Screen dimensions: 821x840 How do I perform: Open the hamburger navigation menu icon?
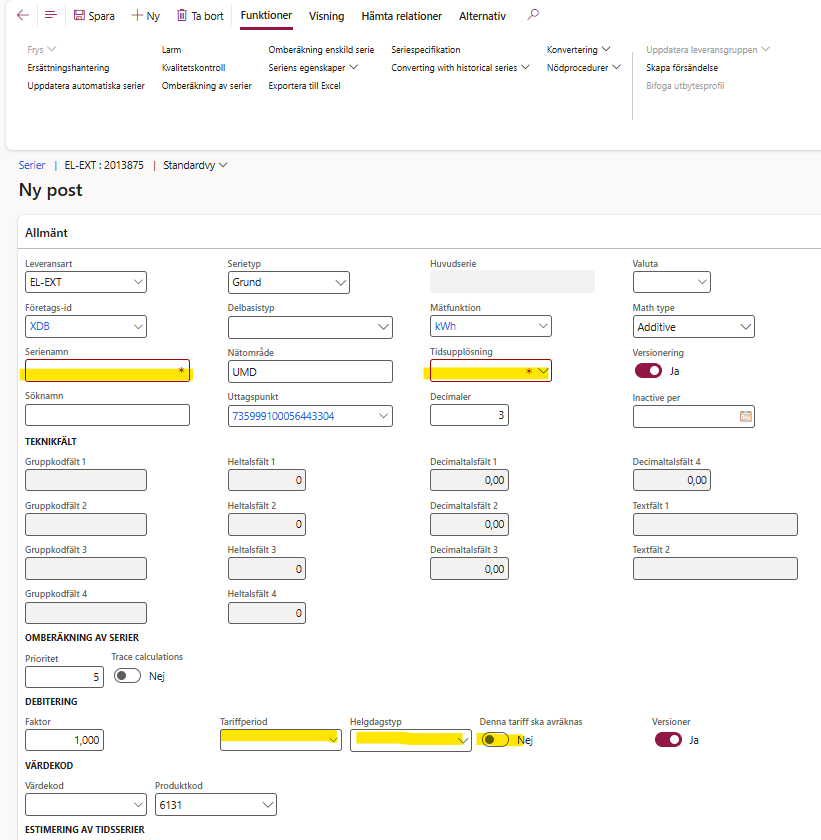[x=51, y=16]
